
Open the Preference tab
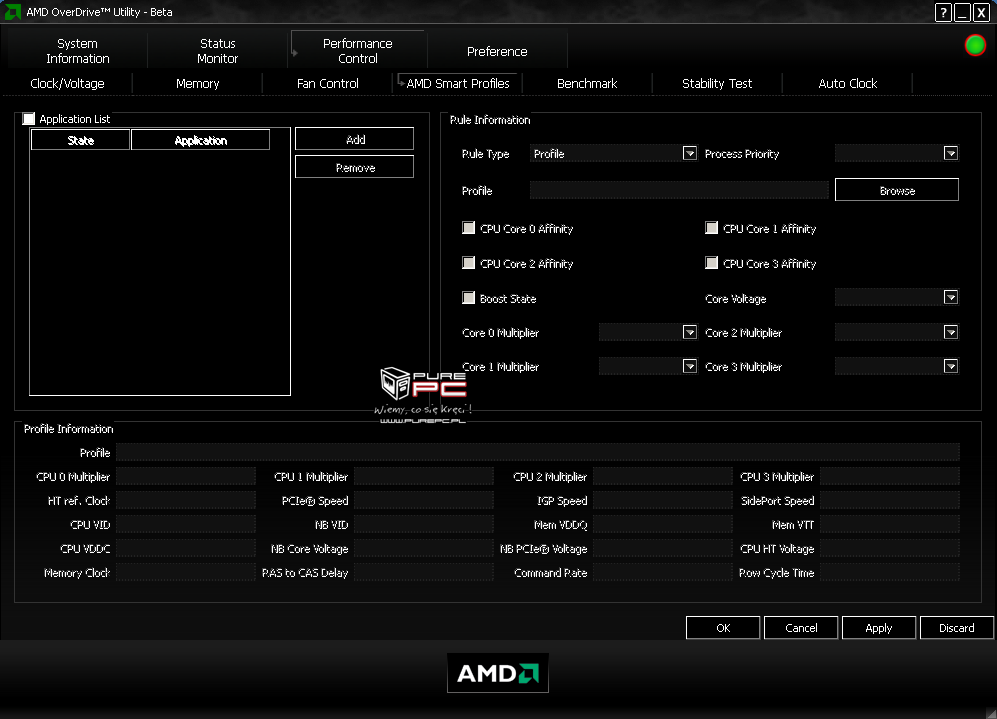click(497, 51)
